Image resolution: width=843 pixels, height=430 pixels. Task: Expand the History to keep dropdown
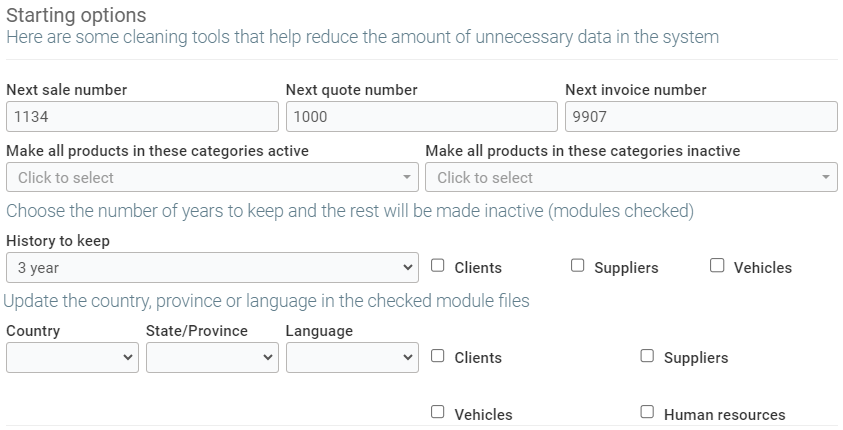pos(212,268)
